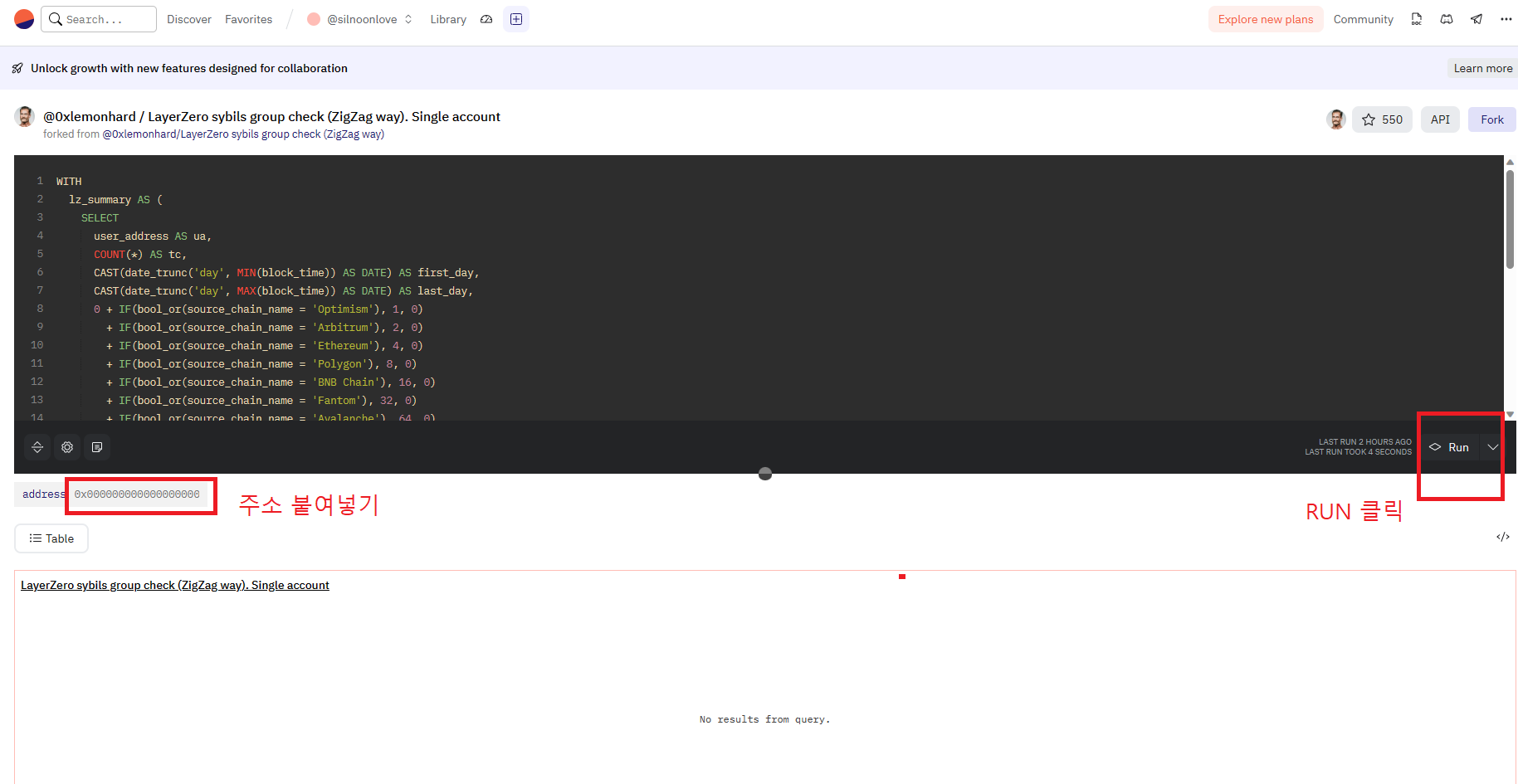The image size is (1518, 784).
Task: Click the scrollbar down arrow in the editor
Action: click(x=1510, y=414)
